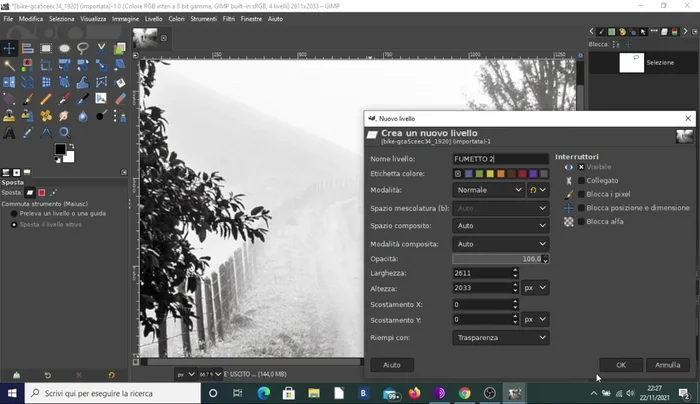Open the Livello menu
700x404 pixels.
tap(153, 19)
